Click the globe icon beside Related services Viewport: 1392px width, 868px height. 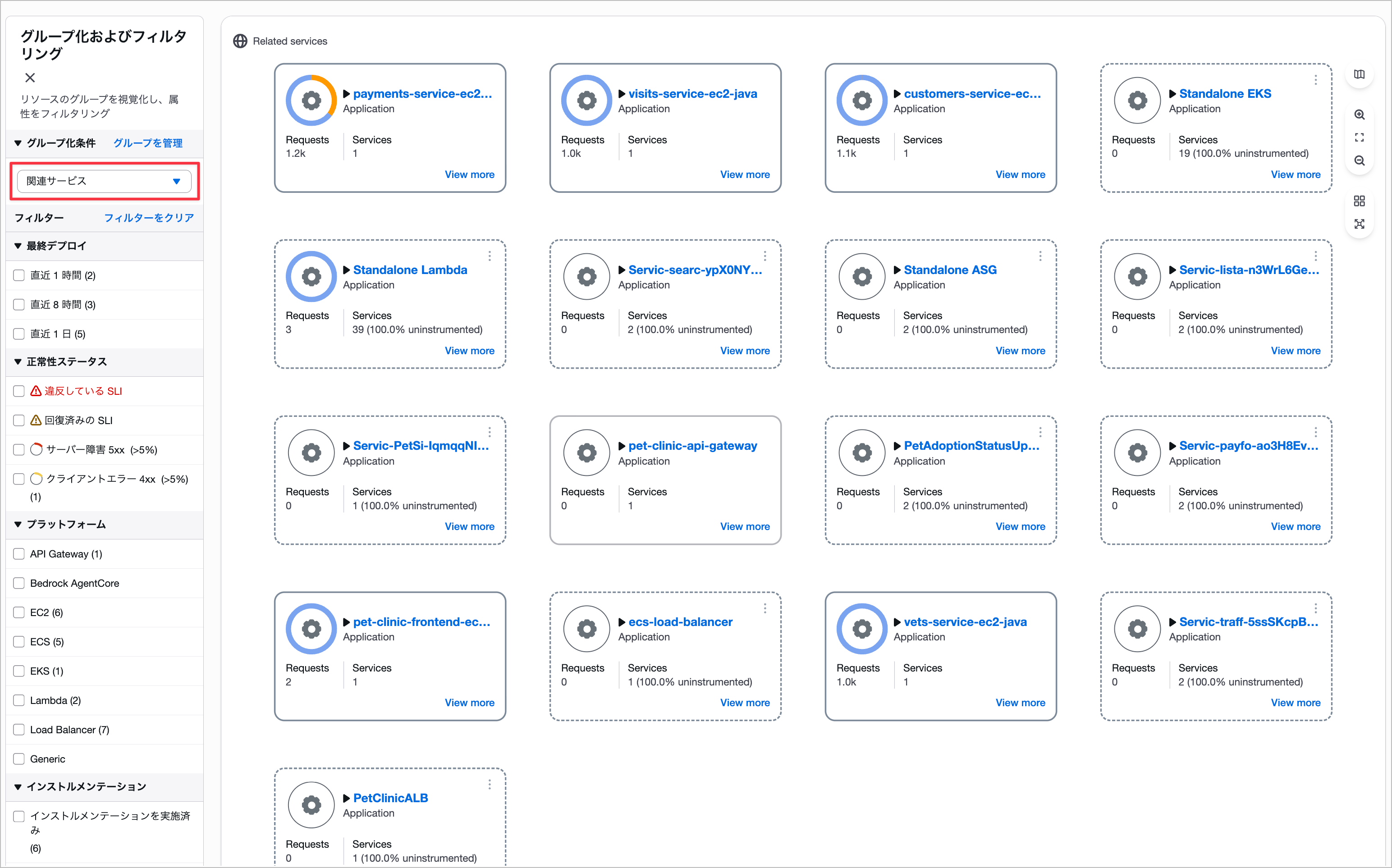coord(240,41)
